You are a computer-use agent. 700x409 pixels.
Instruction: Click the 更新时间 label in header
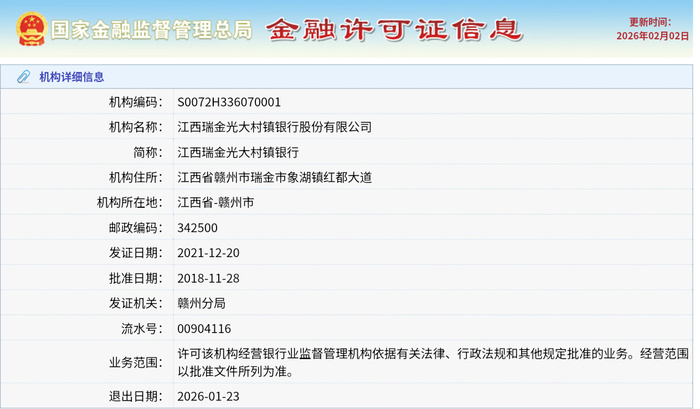pos(650,22)
